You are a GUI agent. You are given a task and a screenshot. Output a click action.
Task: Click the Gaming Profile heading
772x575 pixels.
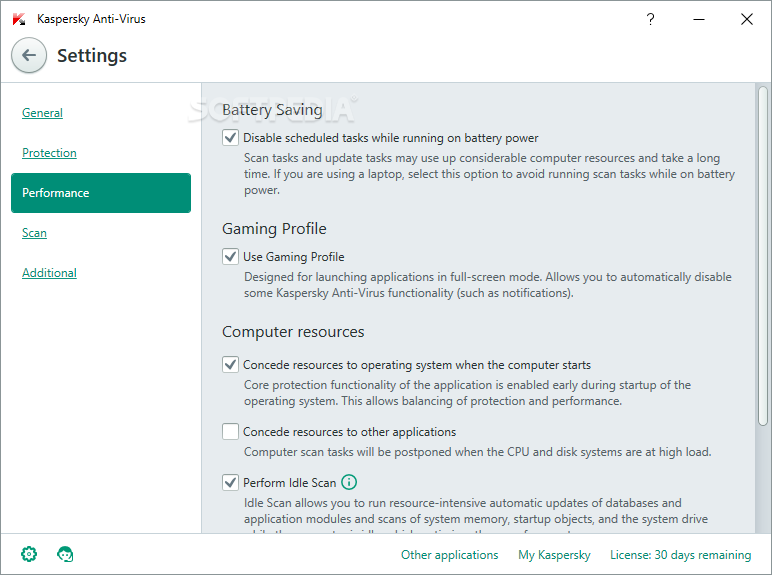click(274, 229)
